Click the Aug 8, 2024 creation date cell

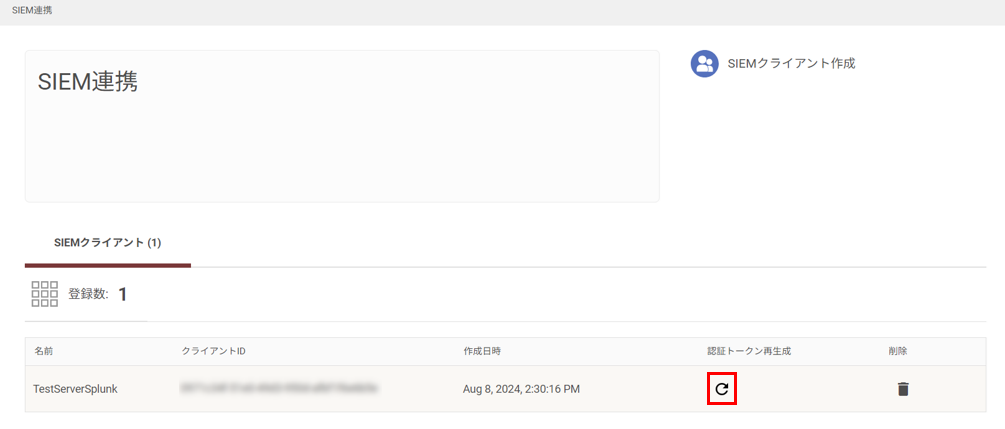coord(521,389)
